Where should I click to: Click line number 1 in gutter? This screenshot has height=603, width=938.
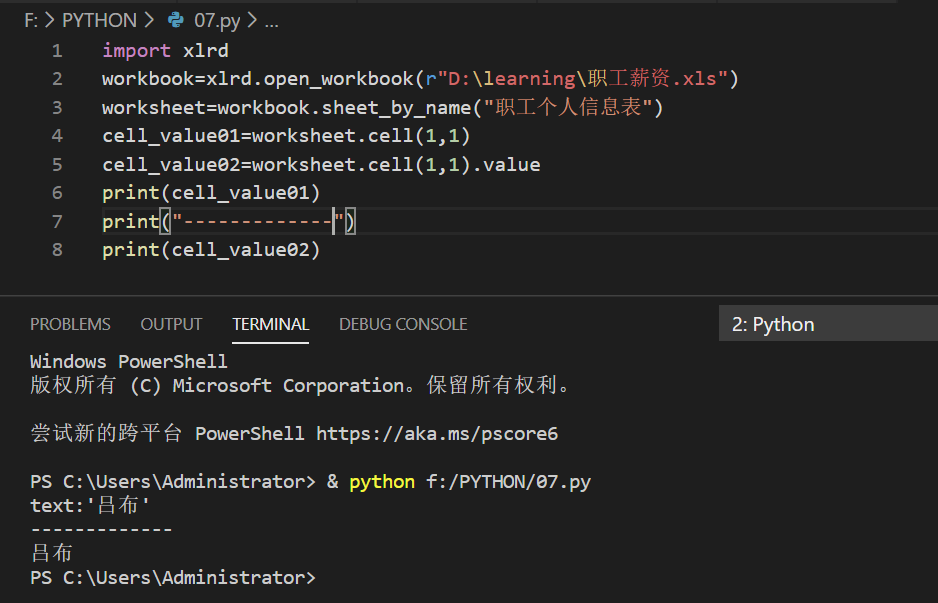(57, 50)
